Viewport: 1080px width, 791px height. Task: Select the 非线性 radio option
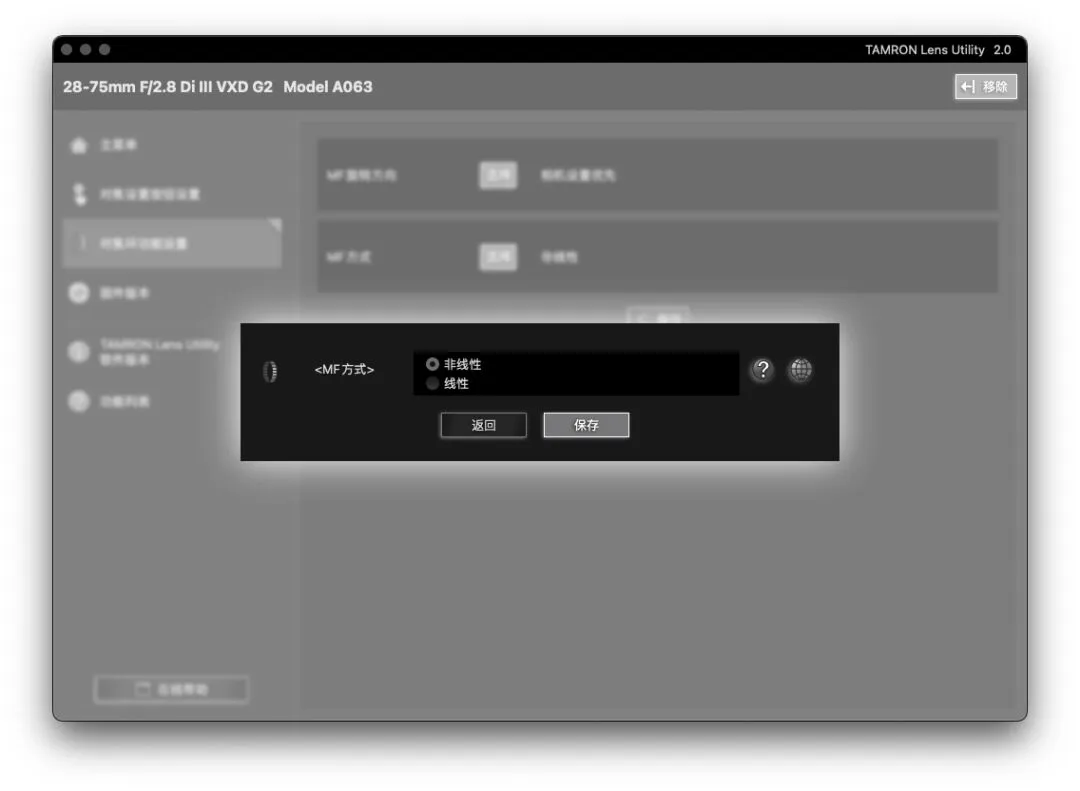[x=433, y=365]
